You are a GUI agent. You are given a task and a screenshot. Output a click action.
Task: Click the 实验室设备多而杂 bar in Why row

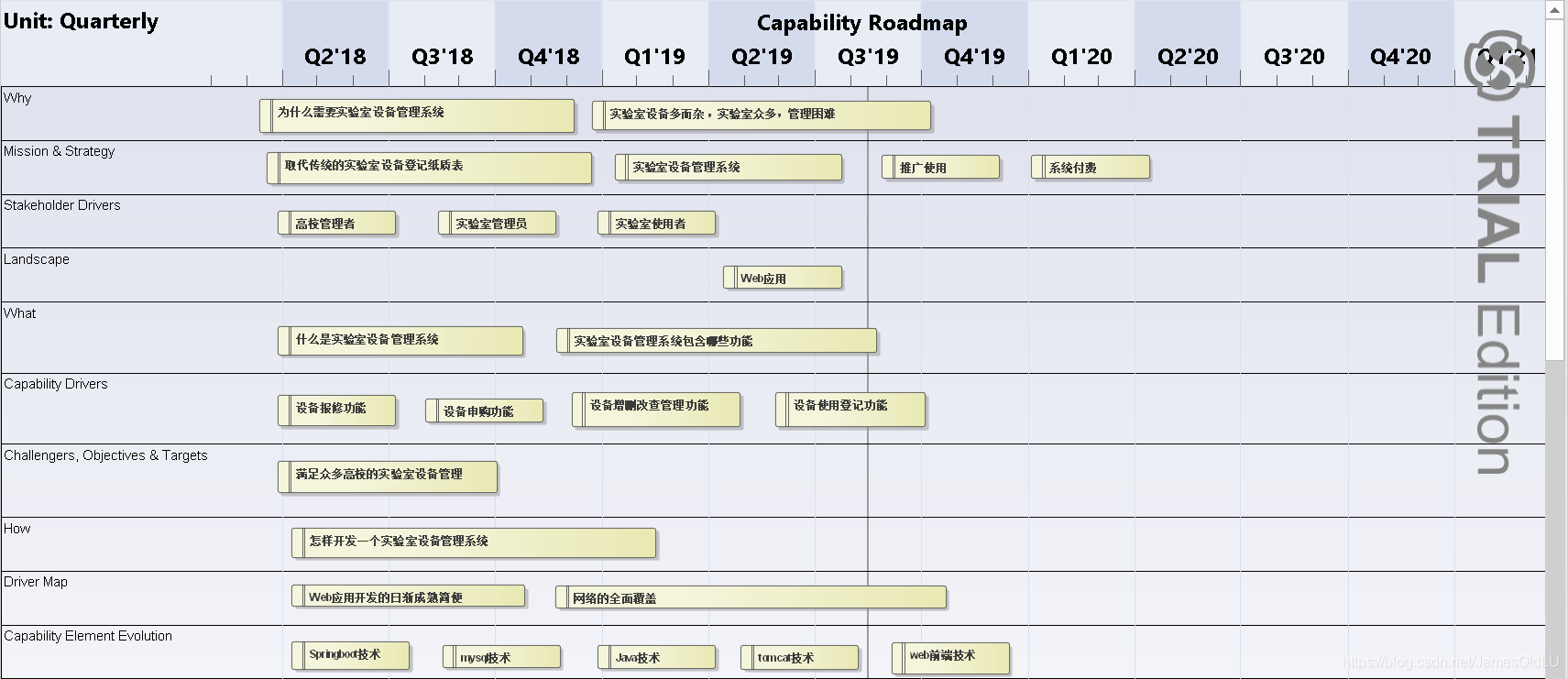click(x=762, y=115)
